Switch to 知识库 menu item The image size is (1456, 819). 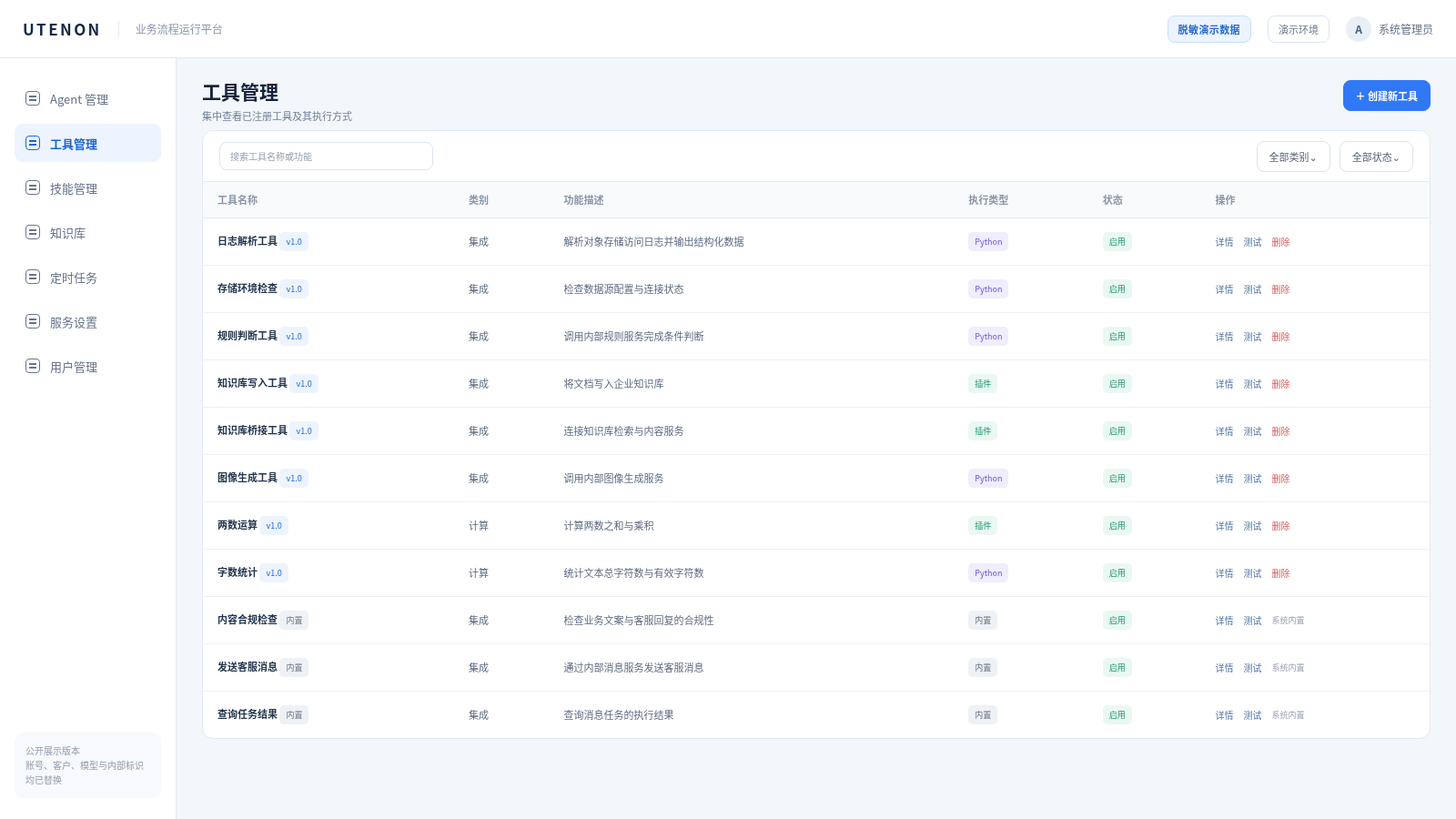(x=87, y=232)
